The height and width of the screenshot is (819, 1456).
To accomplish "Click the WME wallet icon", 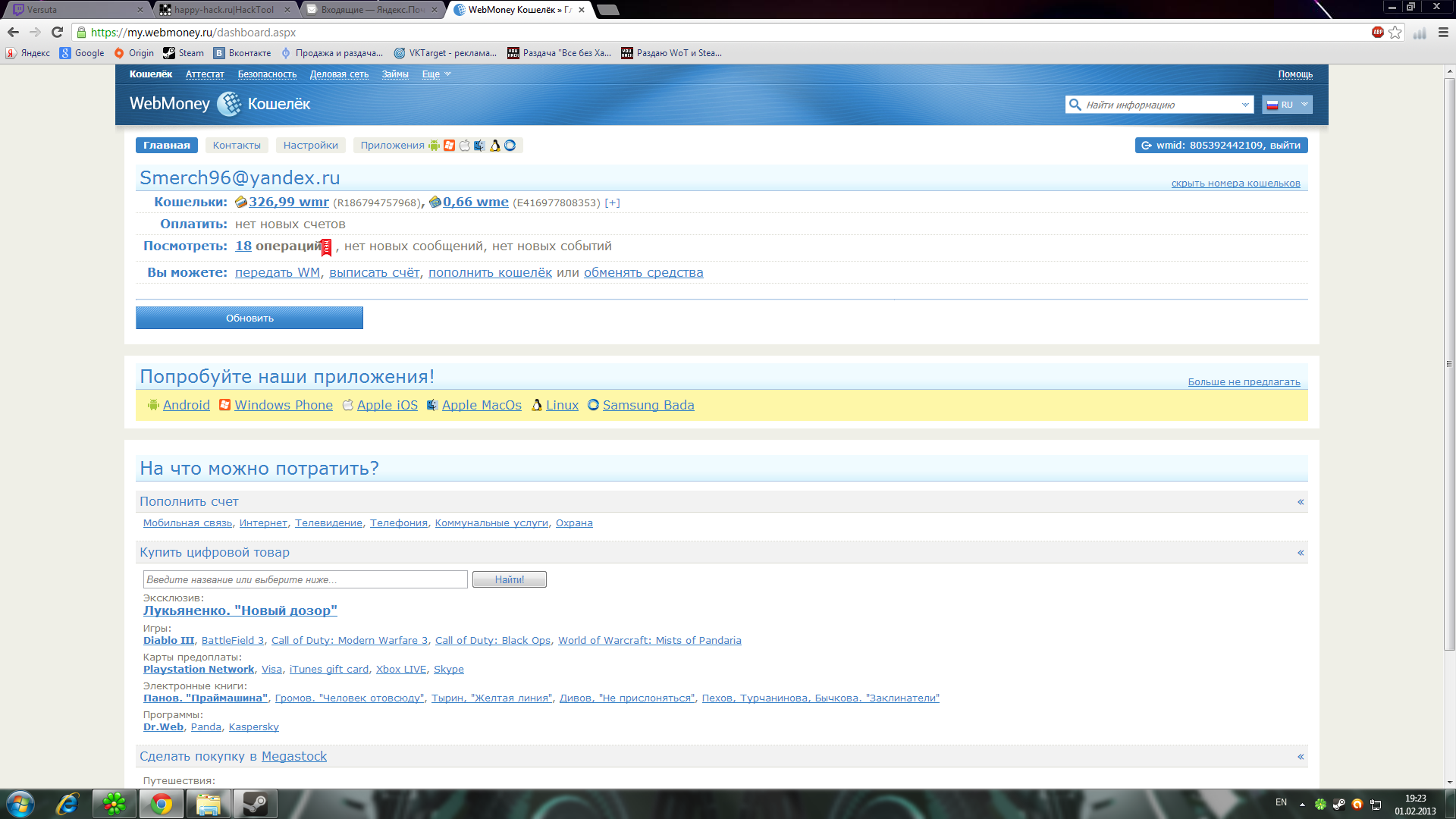I will click(x=435, y=202).
